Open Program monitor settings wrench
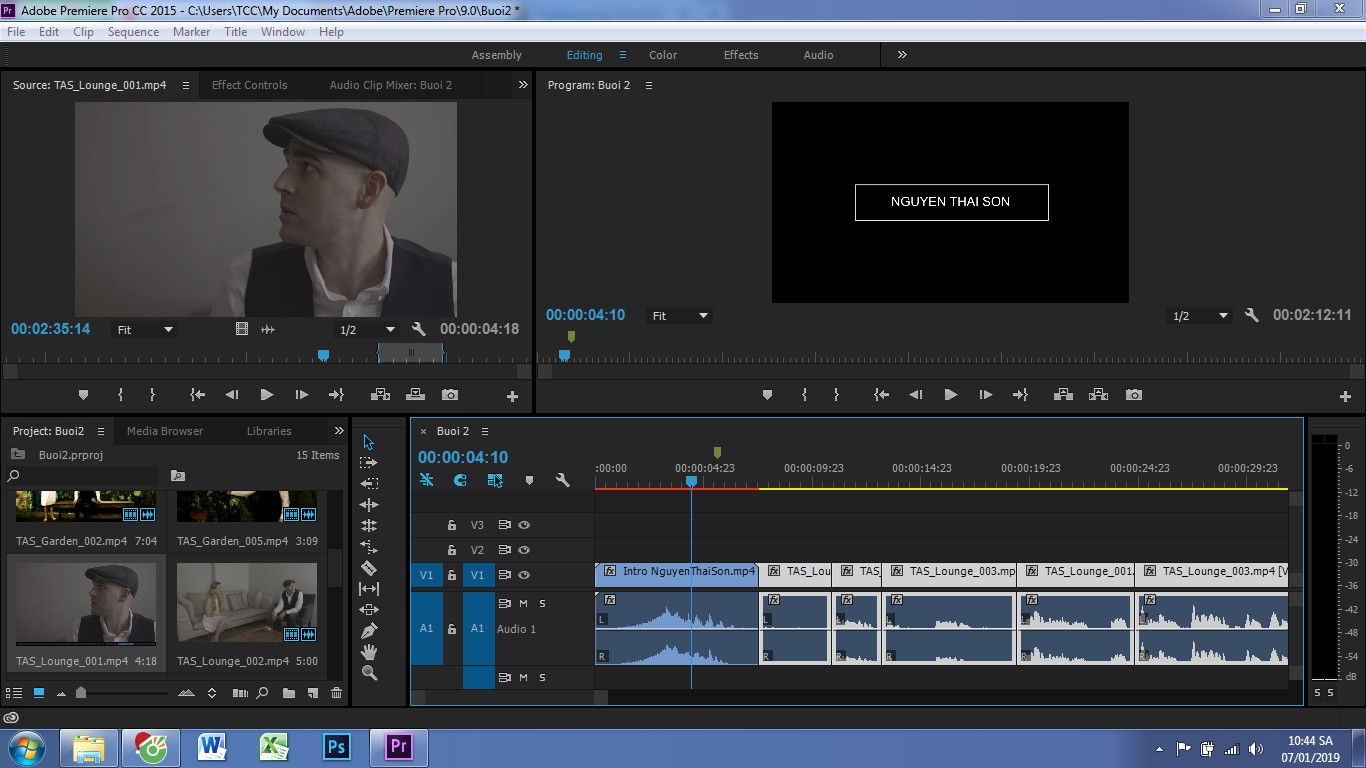The image size is (1366, 768). click(x=1251, y=315)
